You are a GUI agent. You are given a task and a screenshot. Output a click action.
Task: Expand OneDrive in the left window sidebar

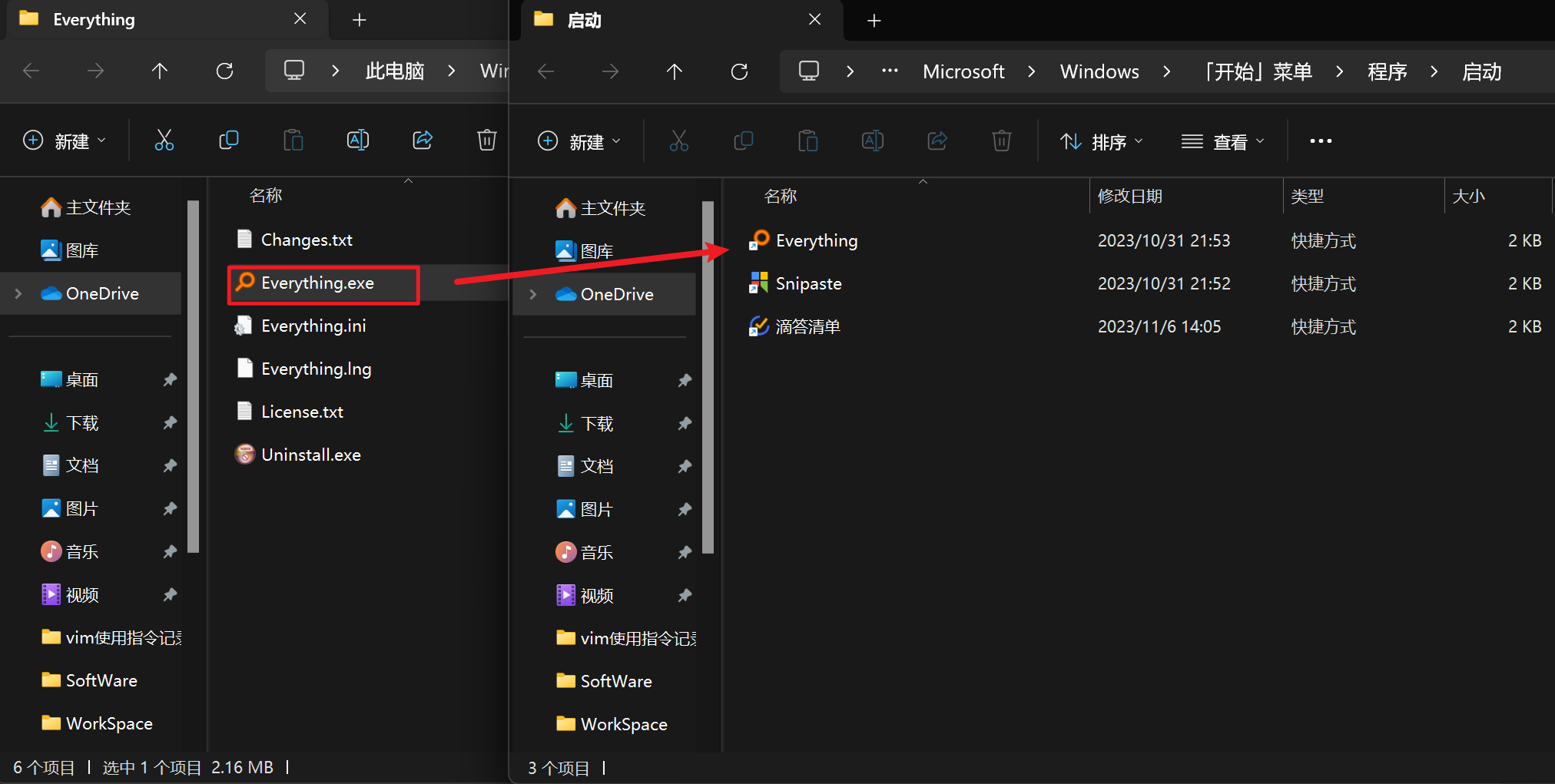point(18,293)
